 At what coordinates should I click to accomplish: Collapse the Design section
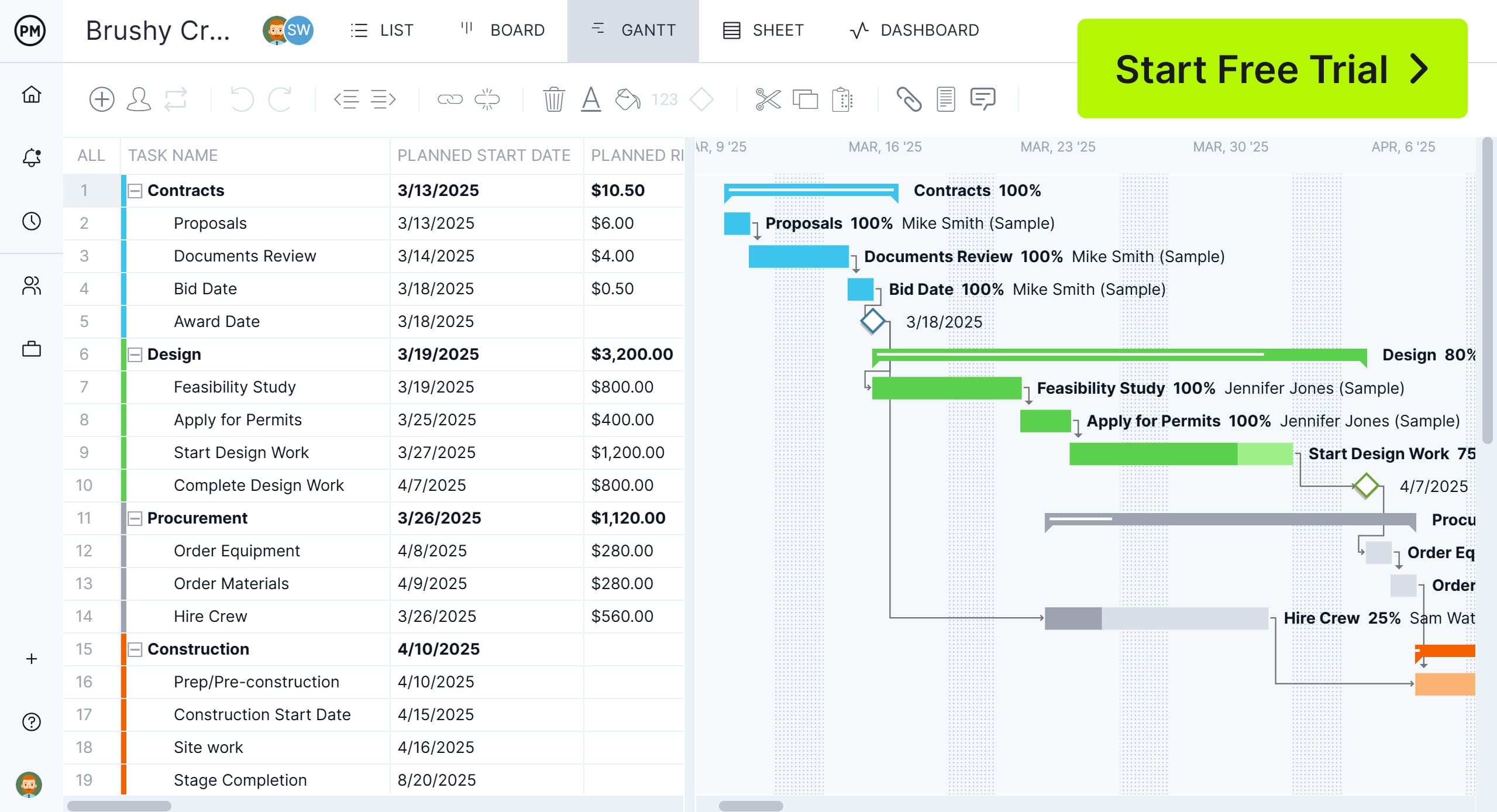tap(135, 354)
